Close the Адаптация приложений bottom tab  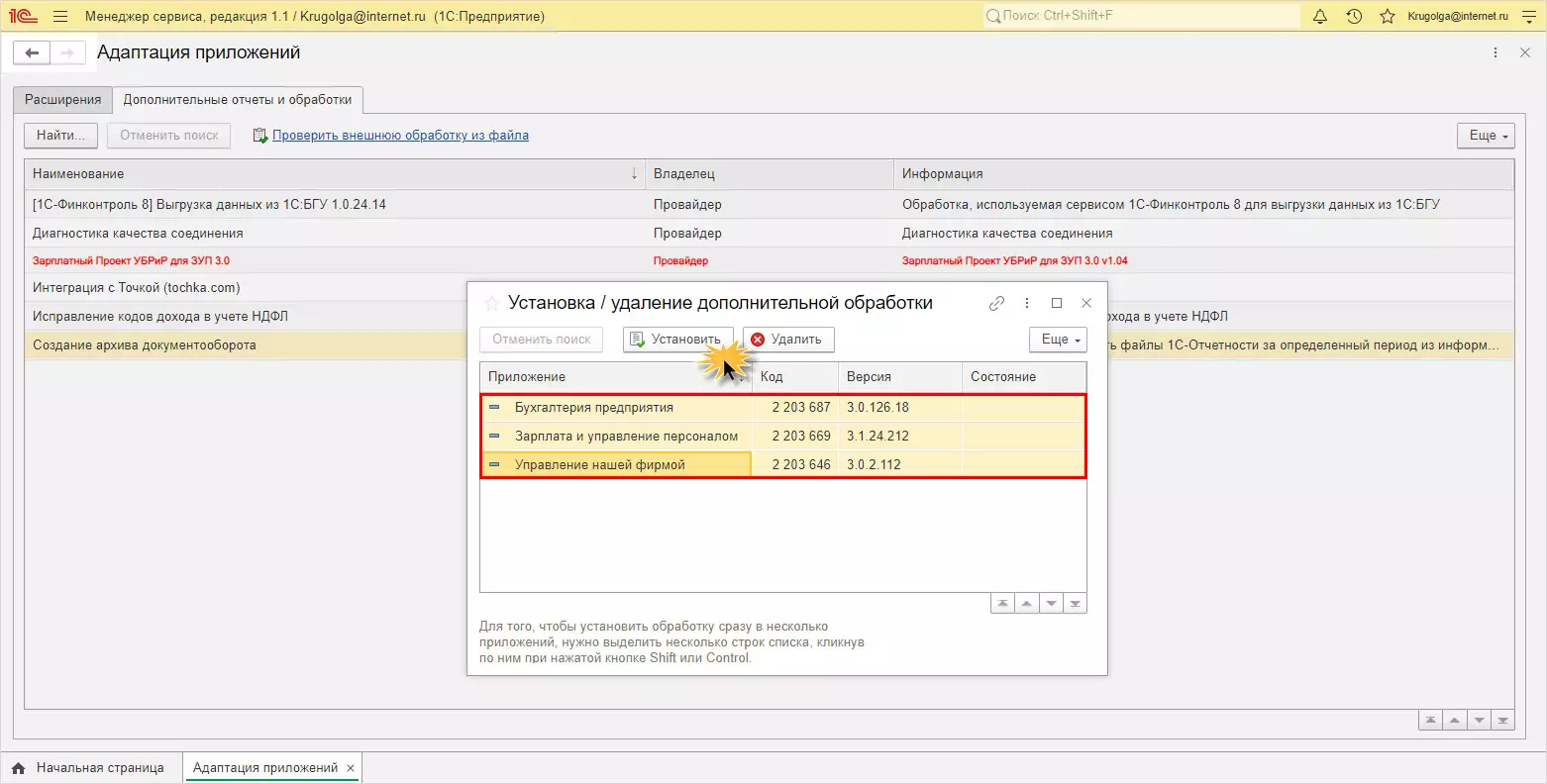pyautogui.click(x=351, y=768)
